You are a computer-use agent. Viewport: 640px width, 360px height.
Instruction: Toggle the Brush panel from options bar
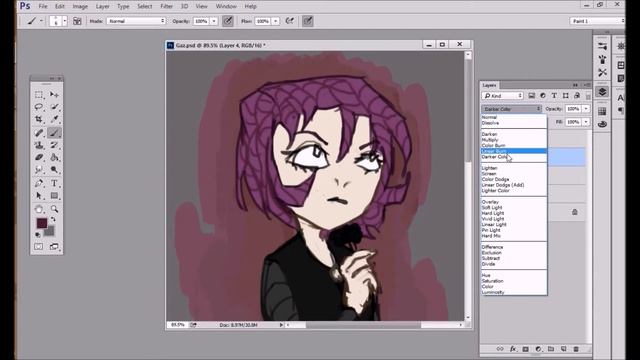[x=77, y=21]
